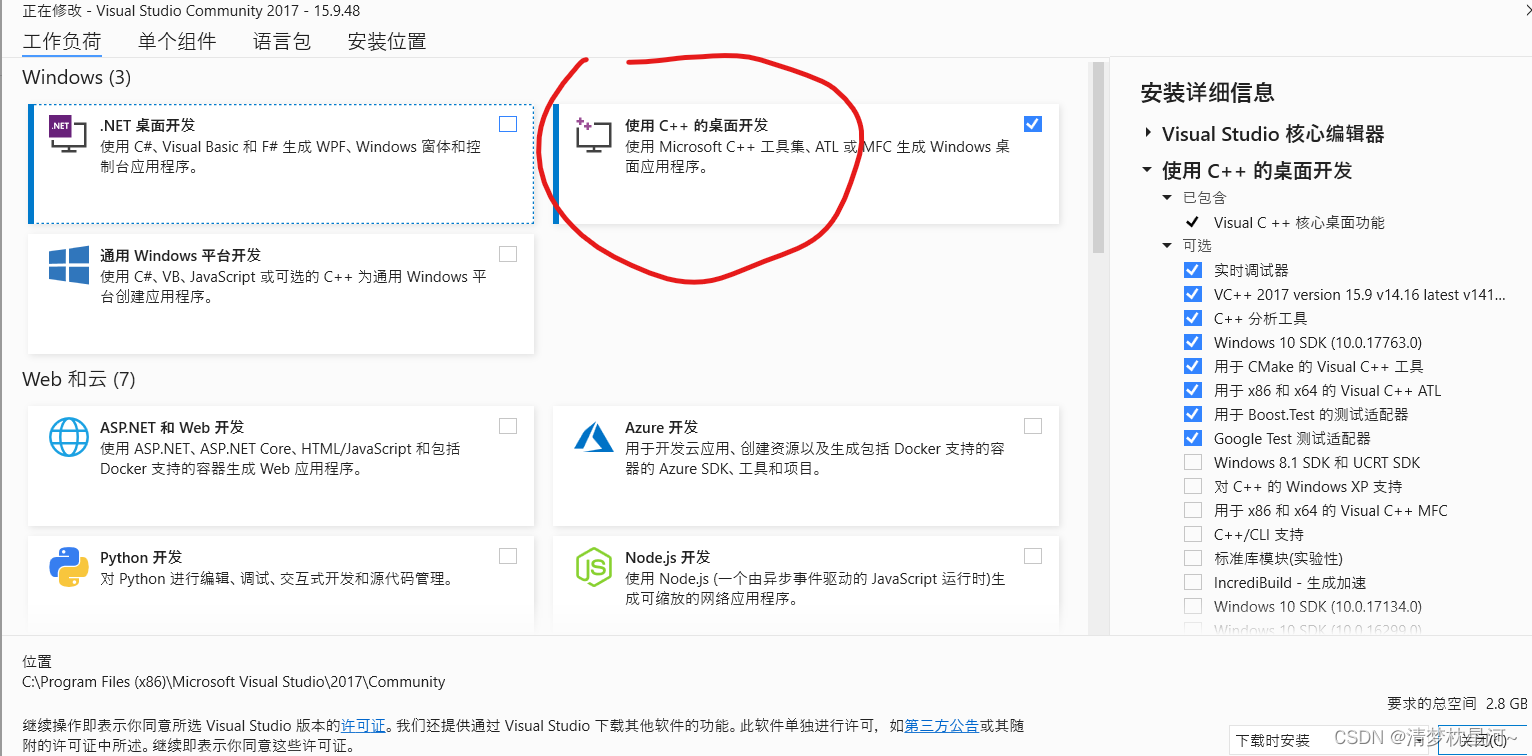This screenshot has height=756, width=1532.
Task: Click the Windows (3) section heading
Action: (x=77, y=77)
